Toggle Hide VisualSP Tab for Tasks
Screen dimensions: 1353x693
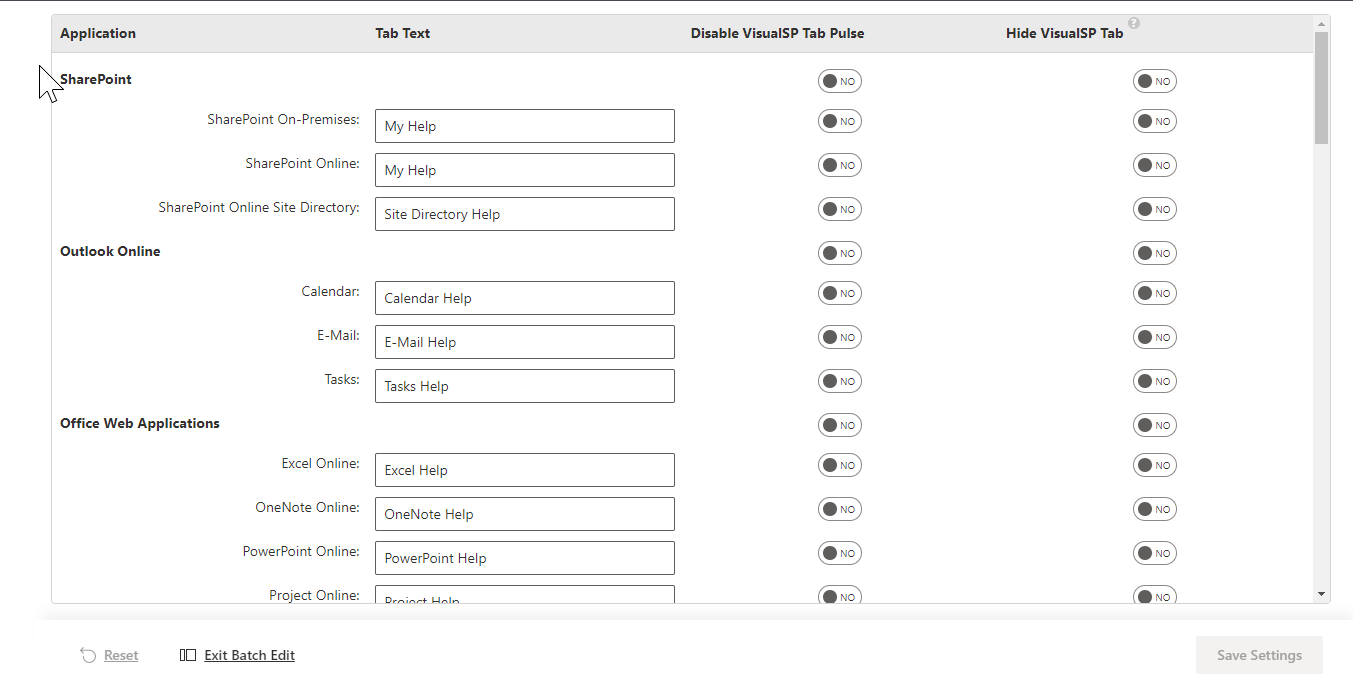[x=1154, y=381]
